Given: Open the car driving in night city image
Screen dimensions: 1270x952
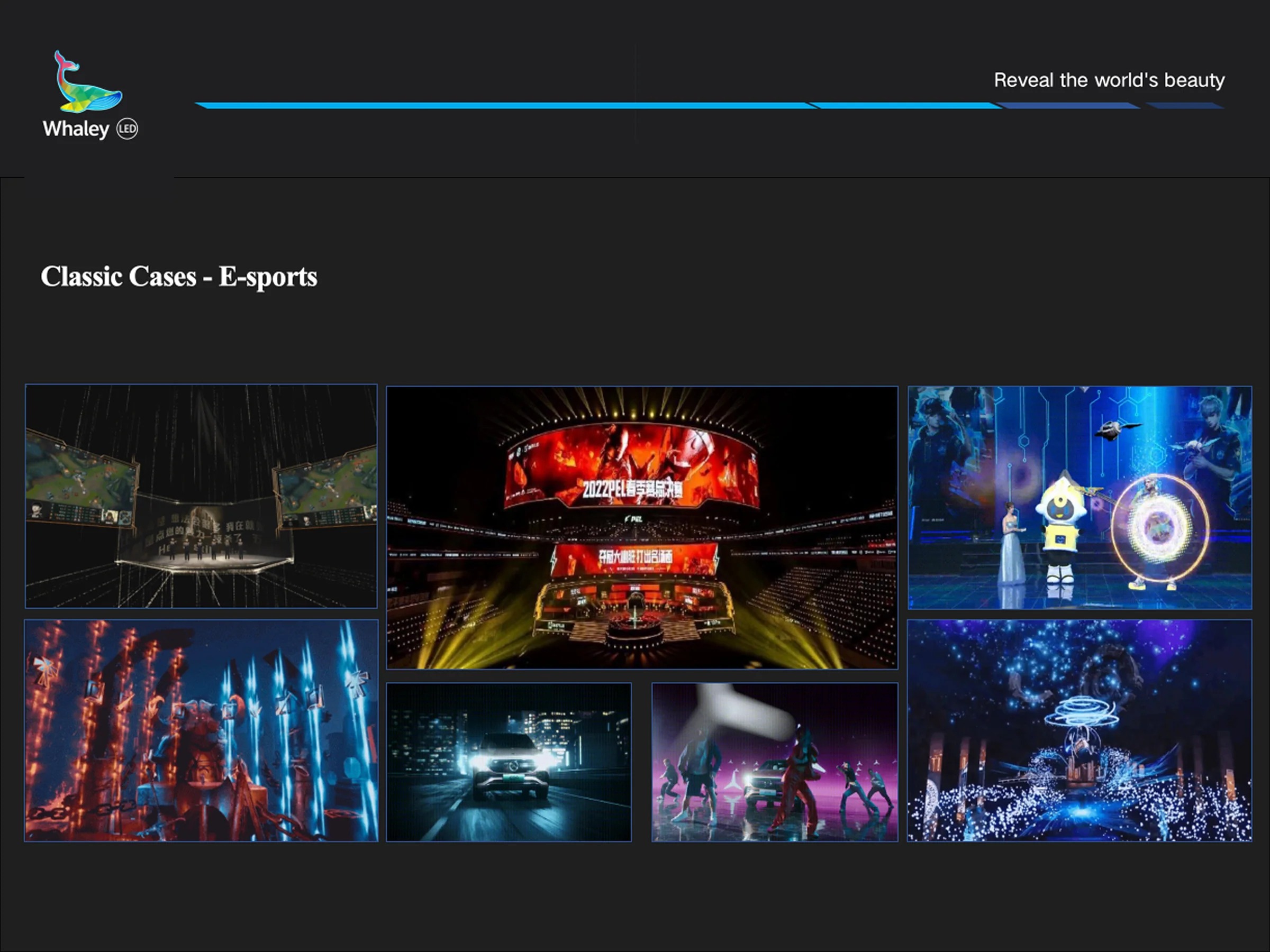Looking at the screenshot, I should (508, 762).
